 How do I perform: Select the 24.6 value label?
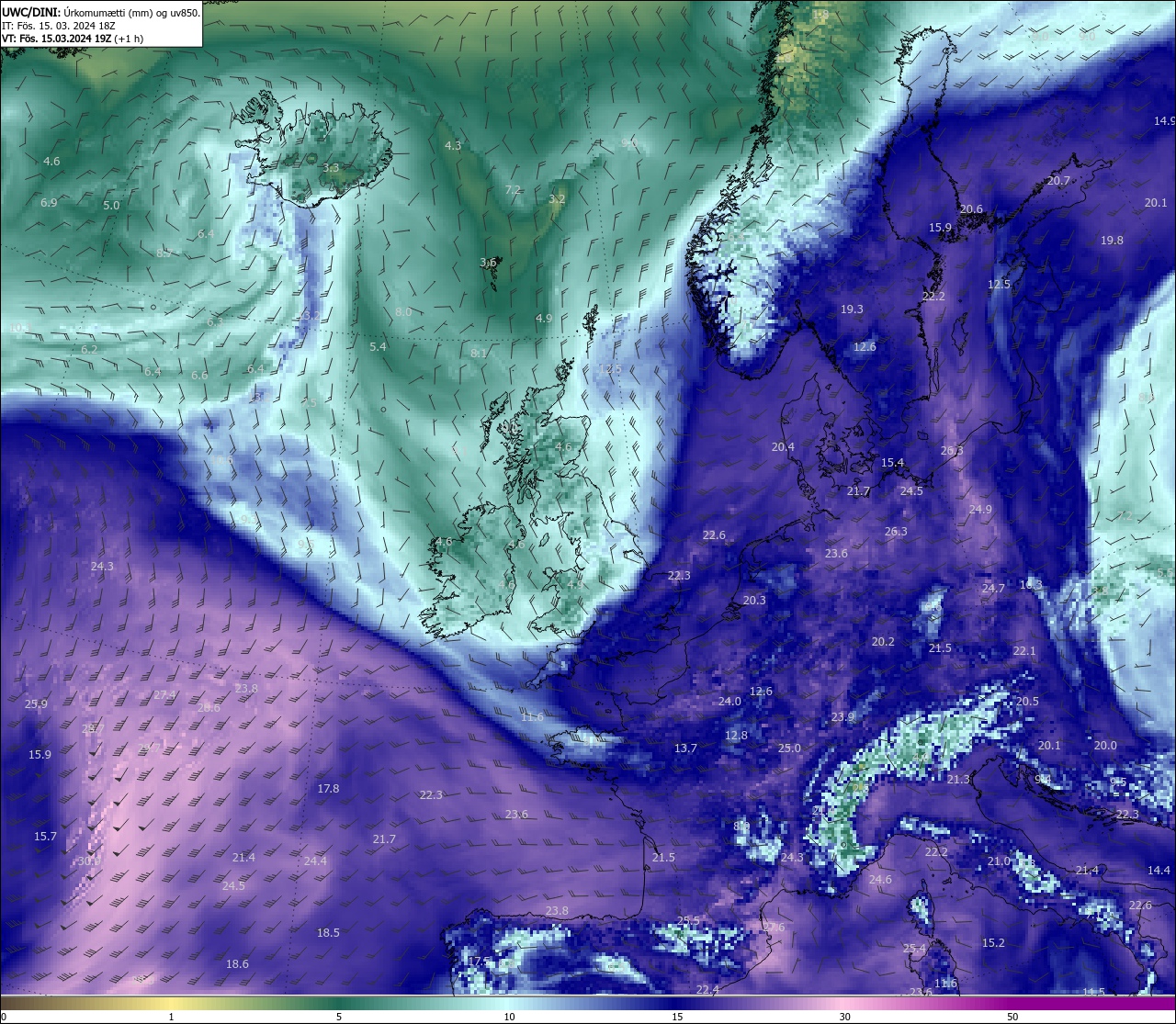[880, 879]
